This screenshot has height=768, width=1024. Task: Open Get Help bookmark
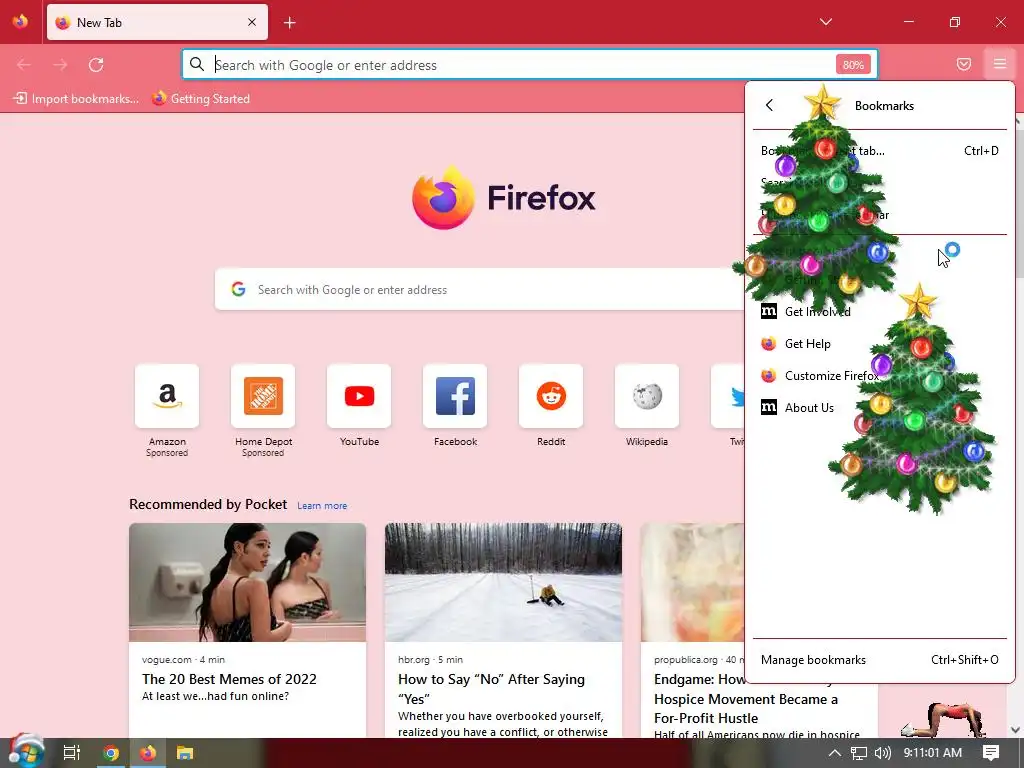click(880, 344)
